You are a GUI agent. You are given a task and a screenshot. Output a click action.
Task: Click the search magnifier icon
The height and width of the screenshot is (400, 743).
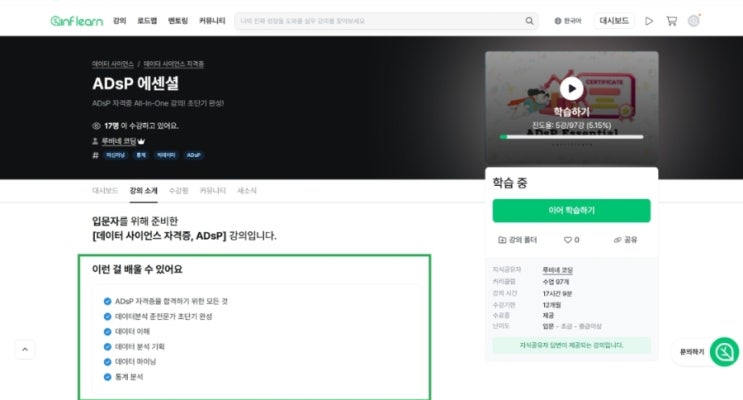pos(529,21)
